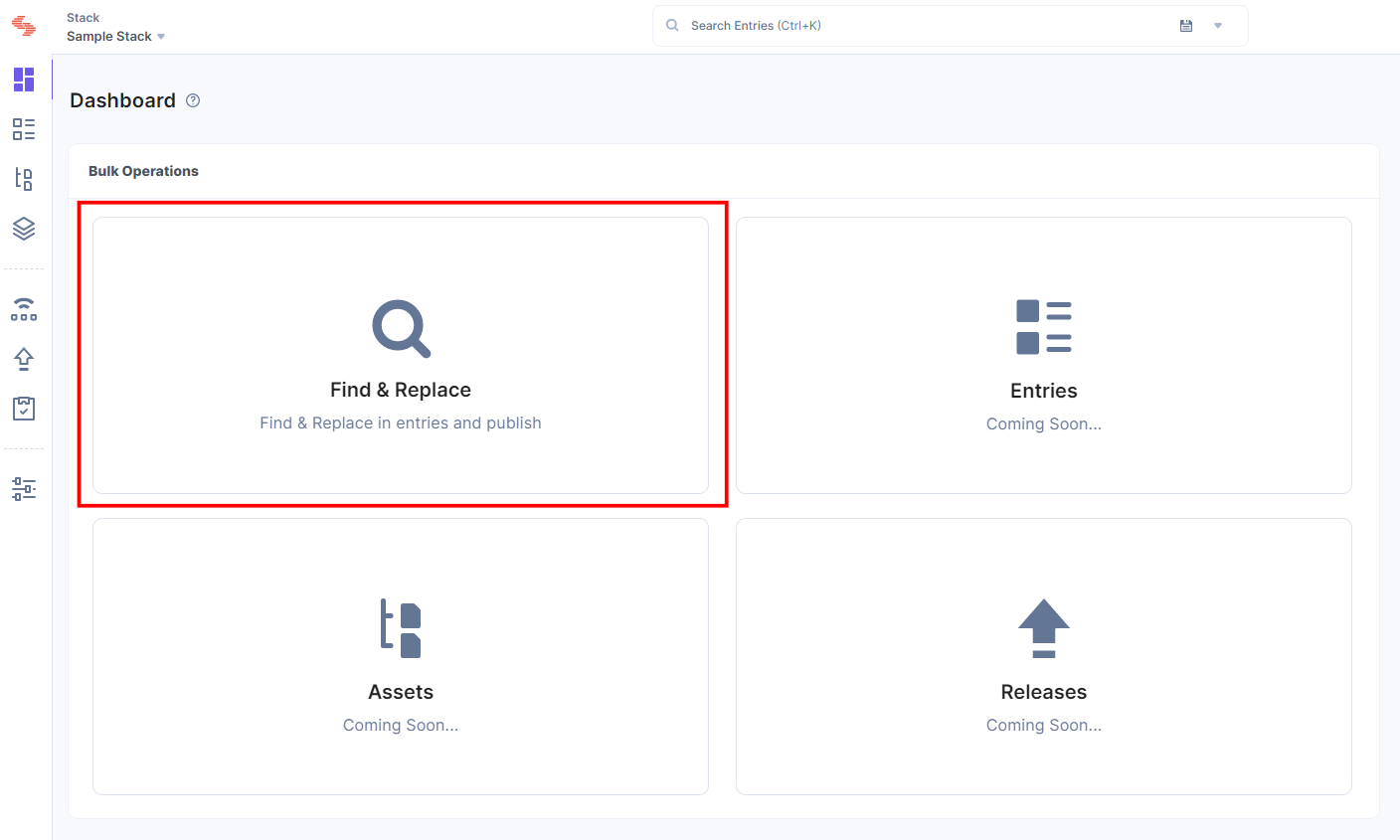The image size is (1400, 840).
Task: Open the Tasks clipboard icon in sidebar
Action: click(24, 409)
